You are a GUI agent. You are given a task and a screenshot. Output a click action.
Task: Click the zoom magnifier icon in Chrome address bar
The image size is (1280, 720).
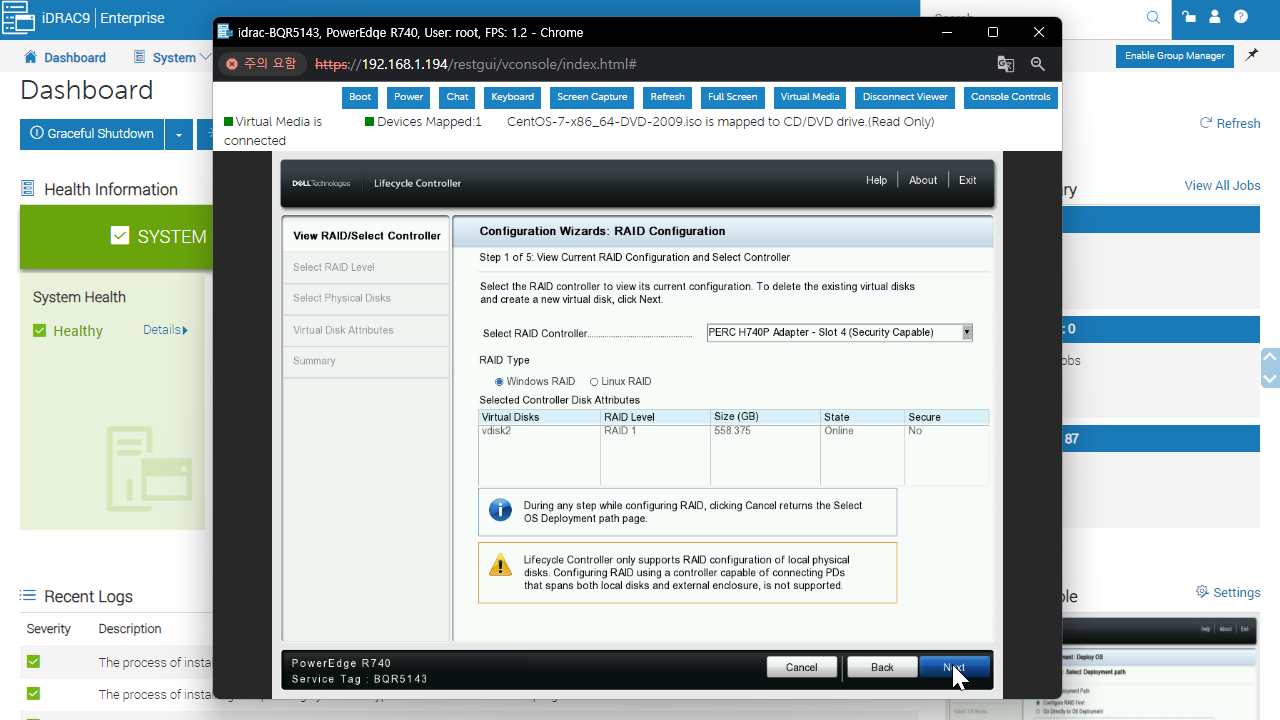(1038, 64)
